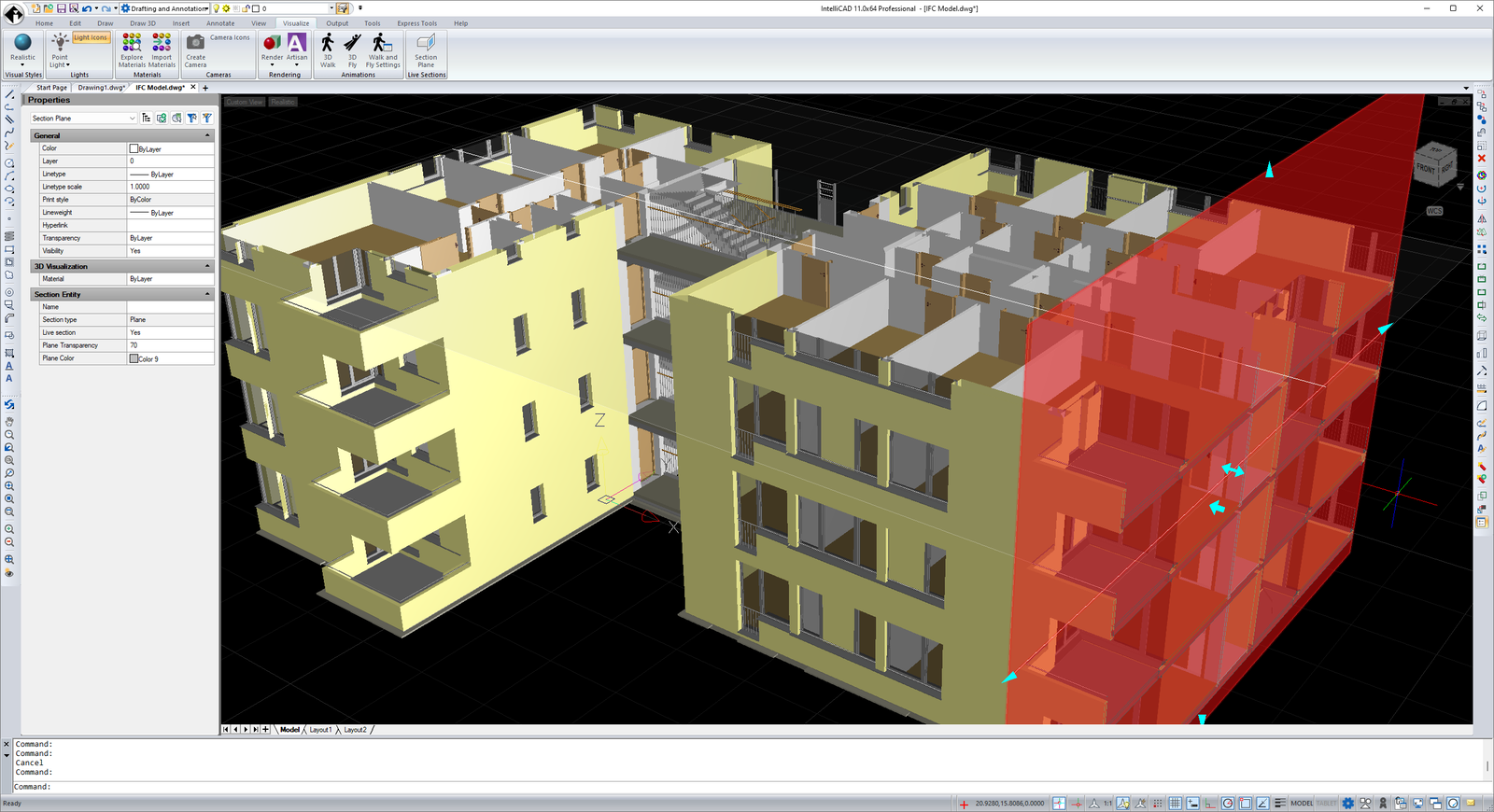Close the IFC Model.dwg tab
1494x812 pixels.
pyautogui.click(x=193, y=87)
